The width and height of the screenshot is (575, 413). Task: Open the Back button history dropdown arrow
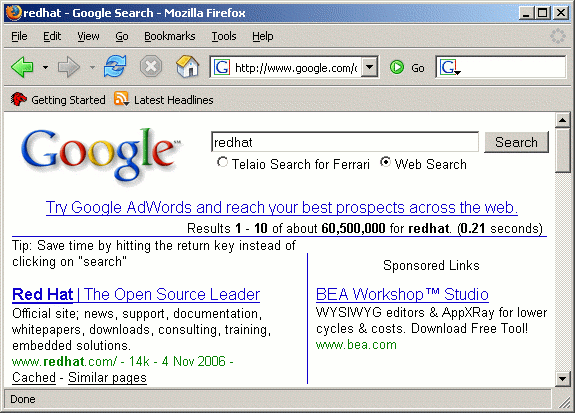point(45,67)
